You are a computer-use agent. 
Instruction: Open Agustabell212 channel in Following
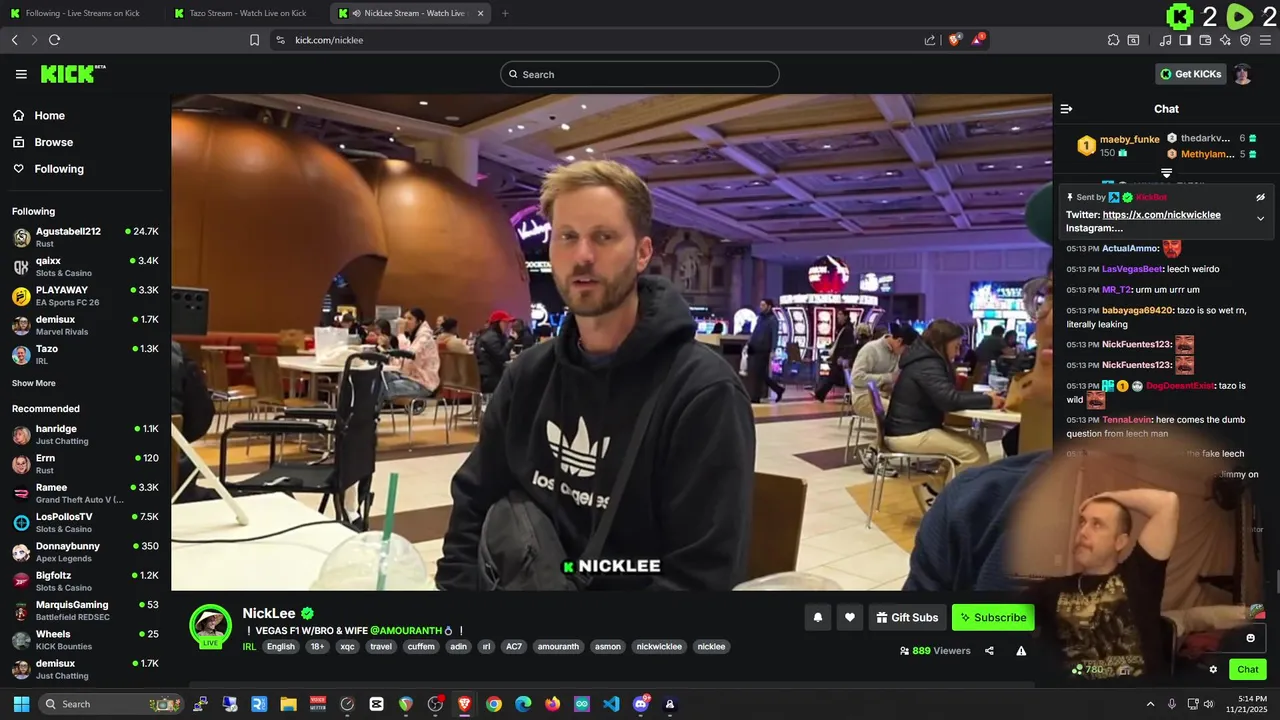(85, 237)
